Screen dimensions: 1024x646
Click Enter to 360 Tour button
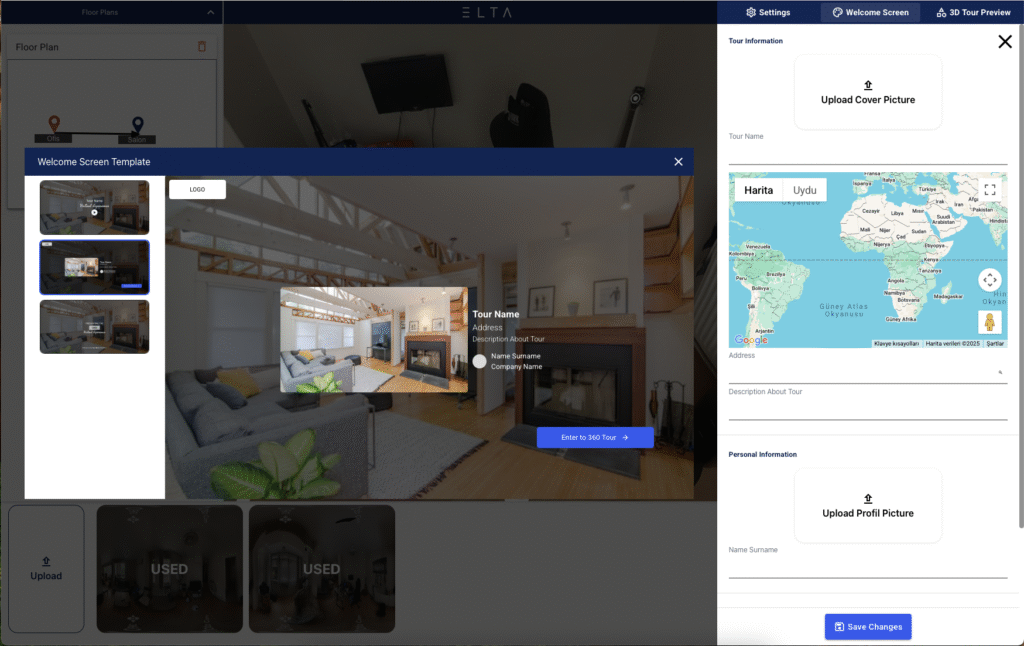[x=594, y=438]
